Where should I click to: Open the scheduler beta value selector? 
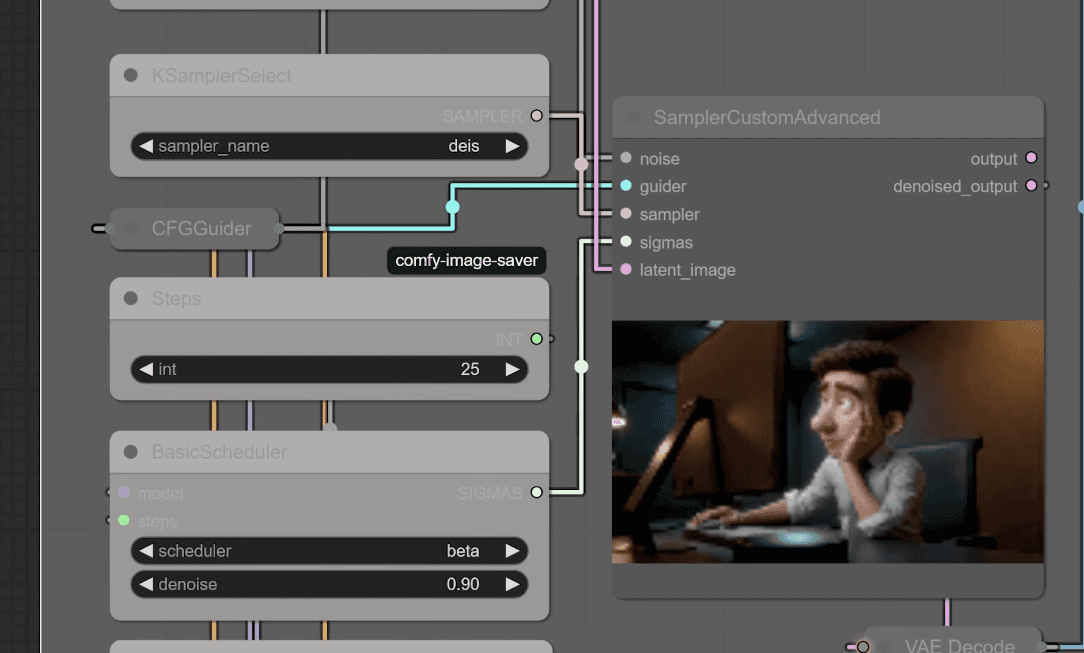coord(329,551)
